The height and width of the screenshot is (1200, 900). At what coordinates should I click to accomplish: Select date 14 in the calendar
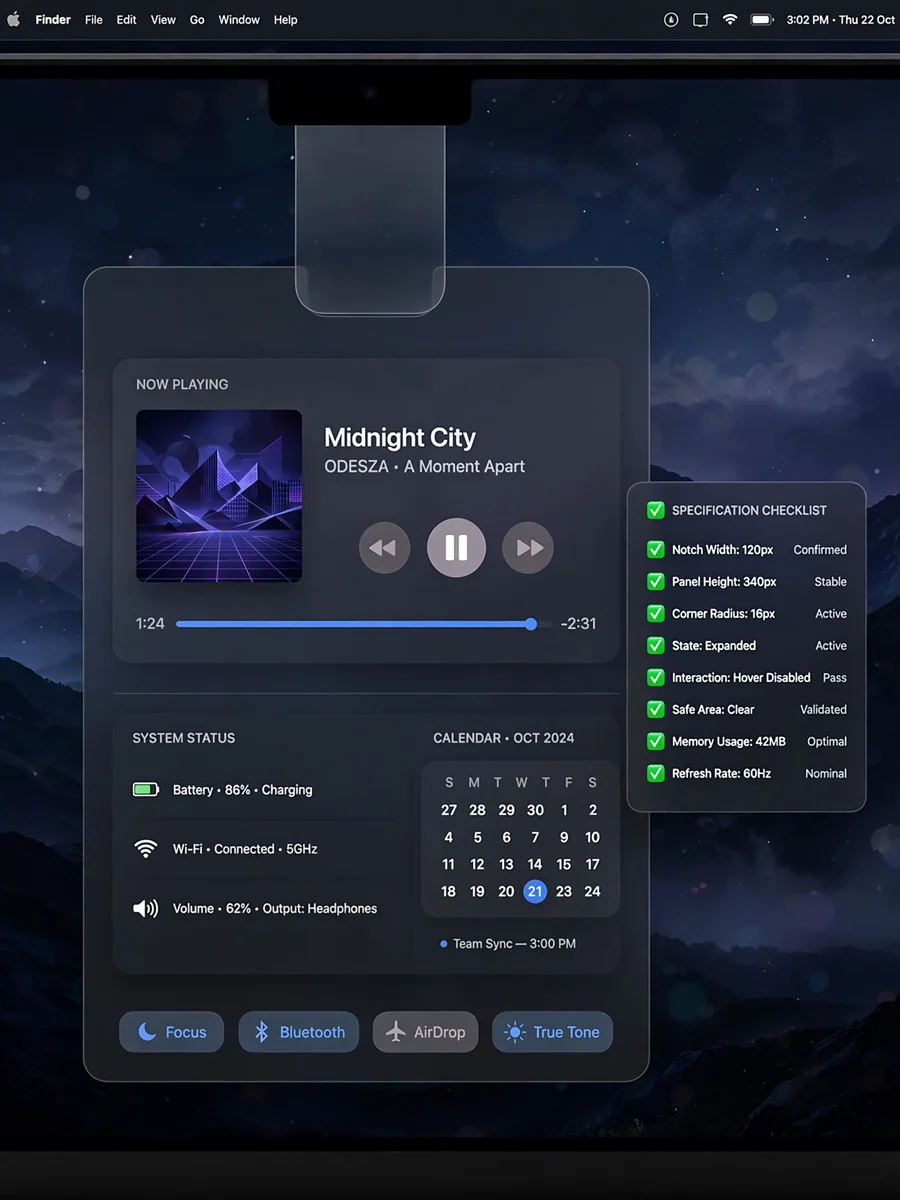535,864
